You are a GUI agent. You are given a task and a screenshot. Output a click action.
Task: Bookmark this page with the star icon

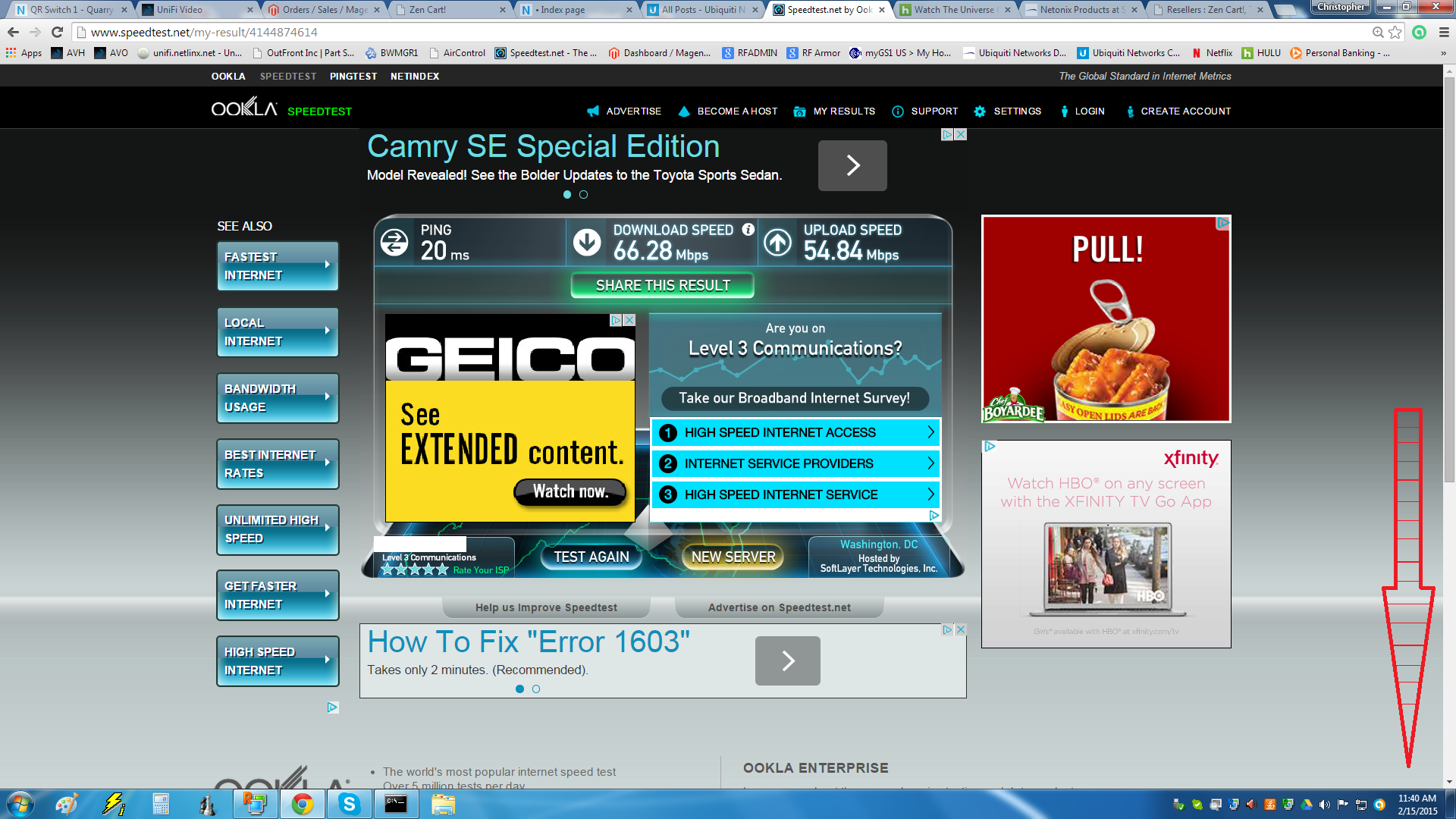coord(1395,32)
